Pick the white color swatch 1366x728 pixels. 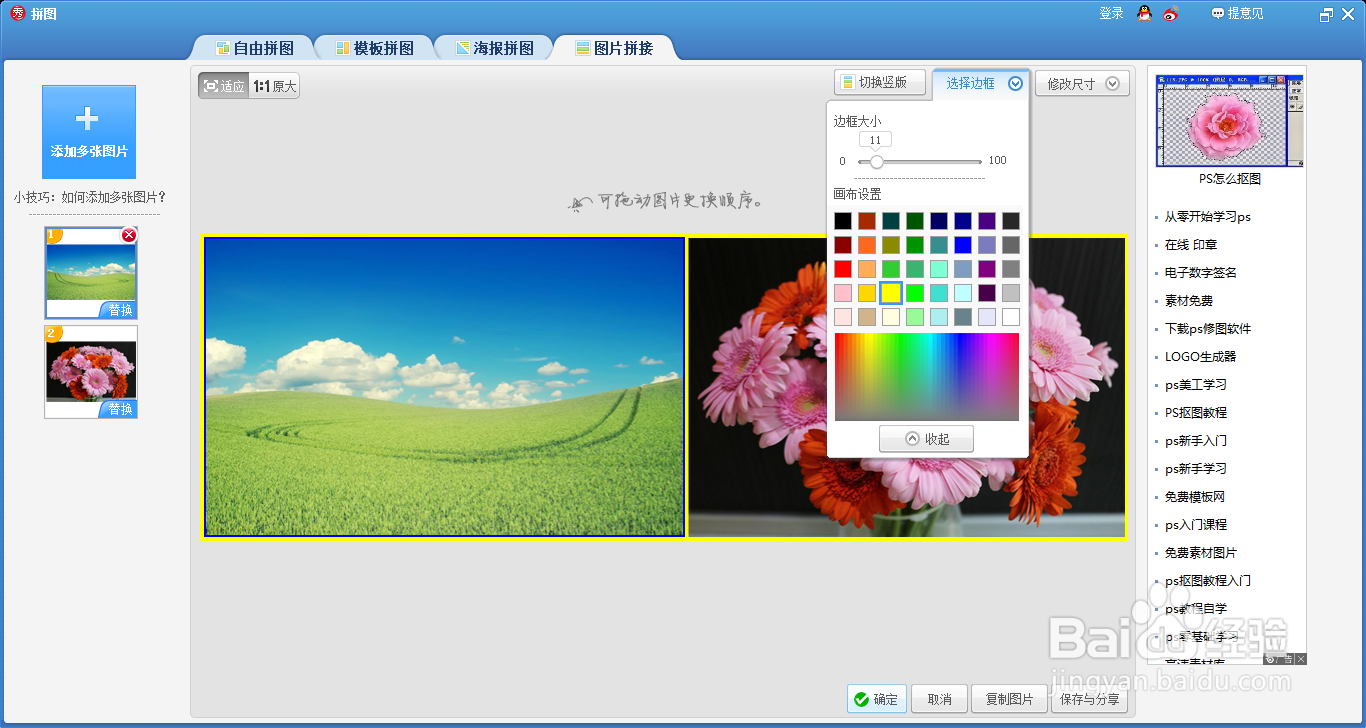(x=1011, y=317)
